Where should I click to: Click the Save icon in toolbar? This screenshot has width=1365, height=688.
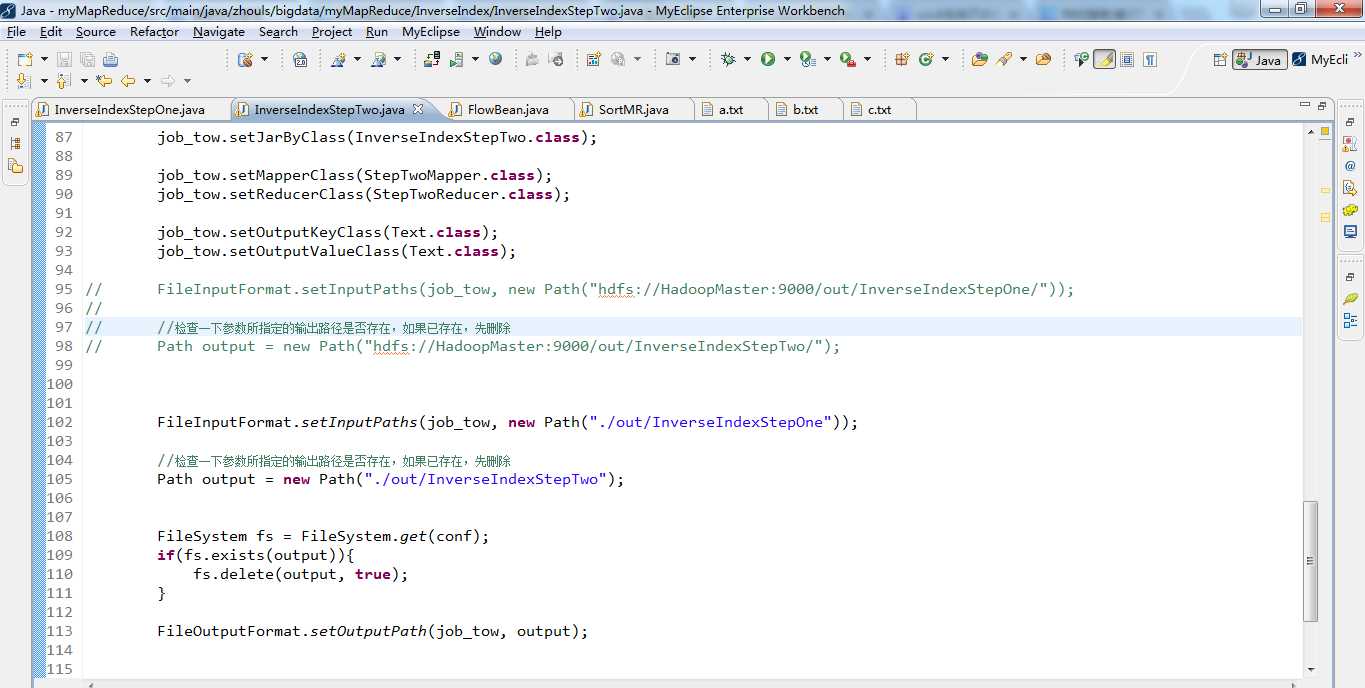tap(64, 60)
